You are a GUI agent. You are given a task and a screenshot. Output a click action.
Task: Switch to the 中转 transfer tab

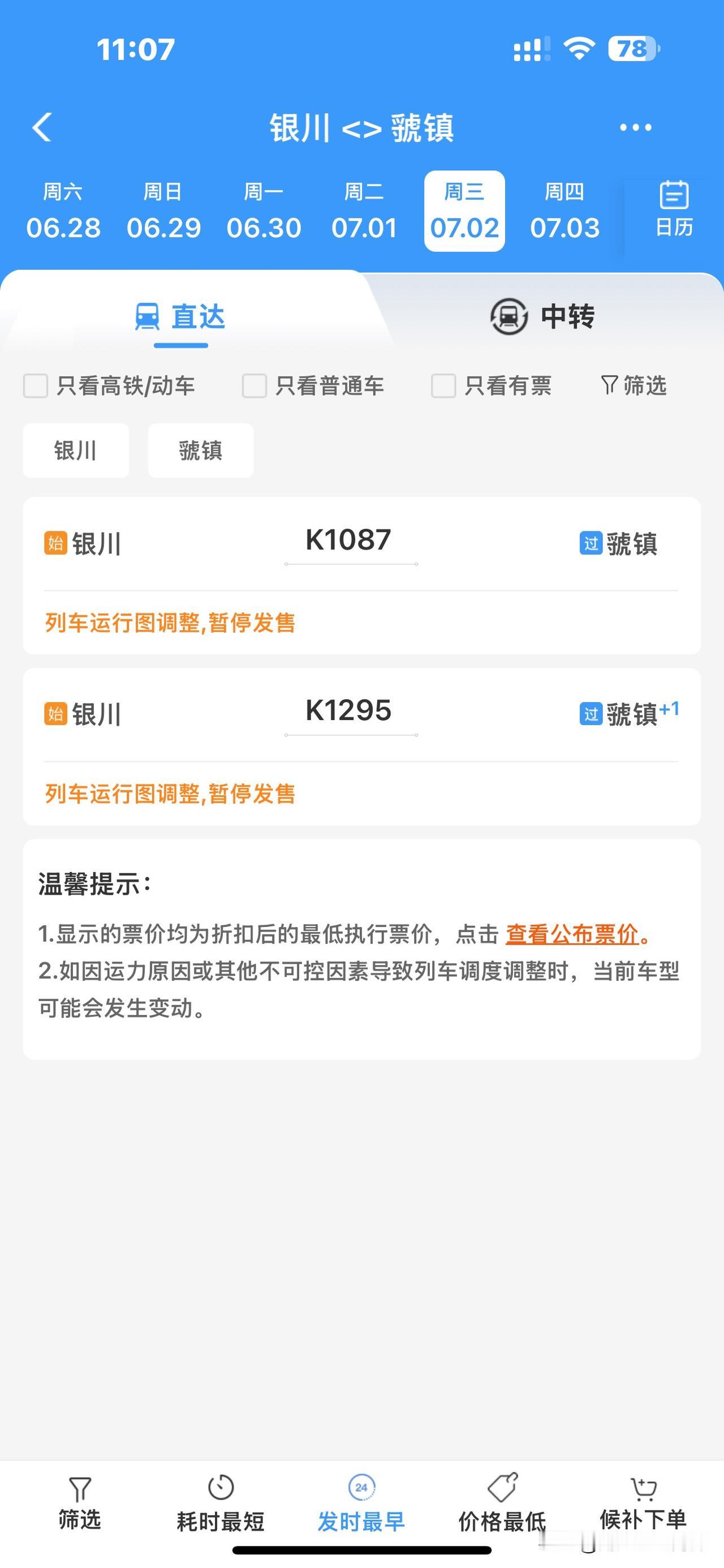point(542,317)
